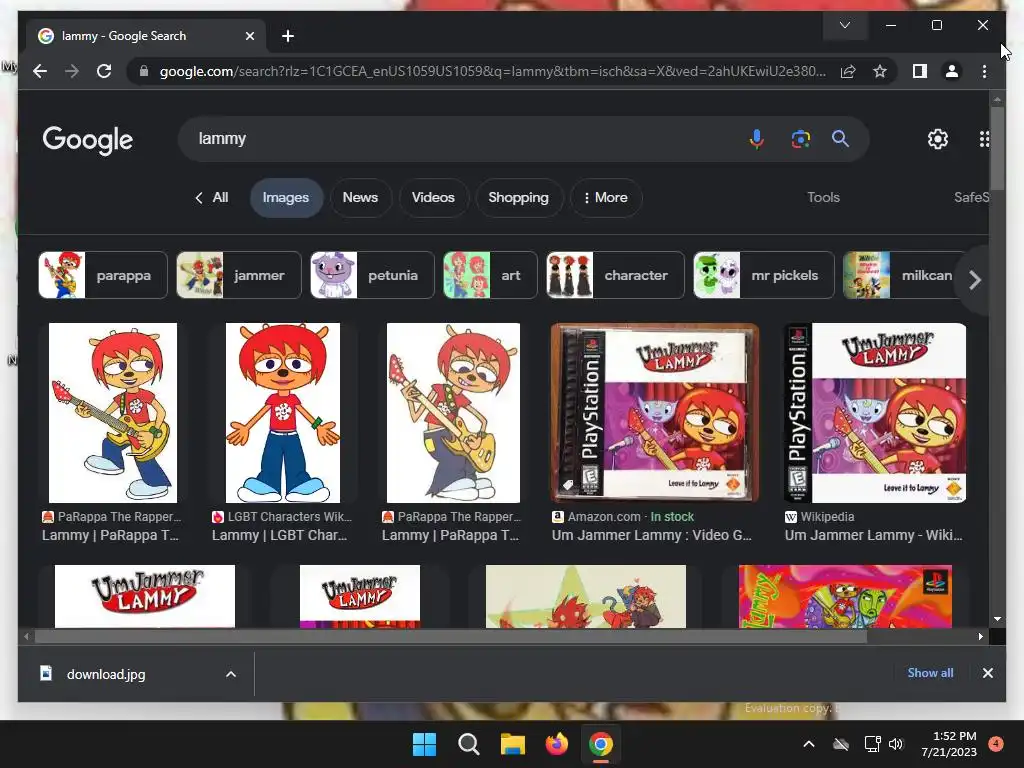This screenshot has height=768, width=1024.
Task: Select the Images tab
Action: (x=286, y=197)
